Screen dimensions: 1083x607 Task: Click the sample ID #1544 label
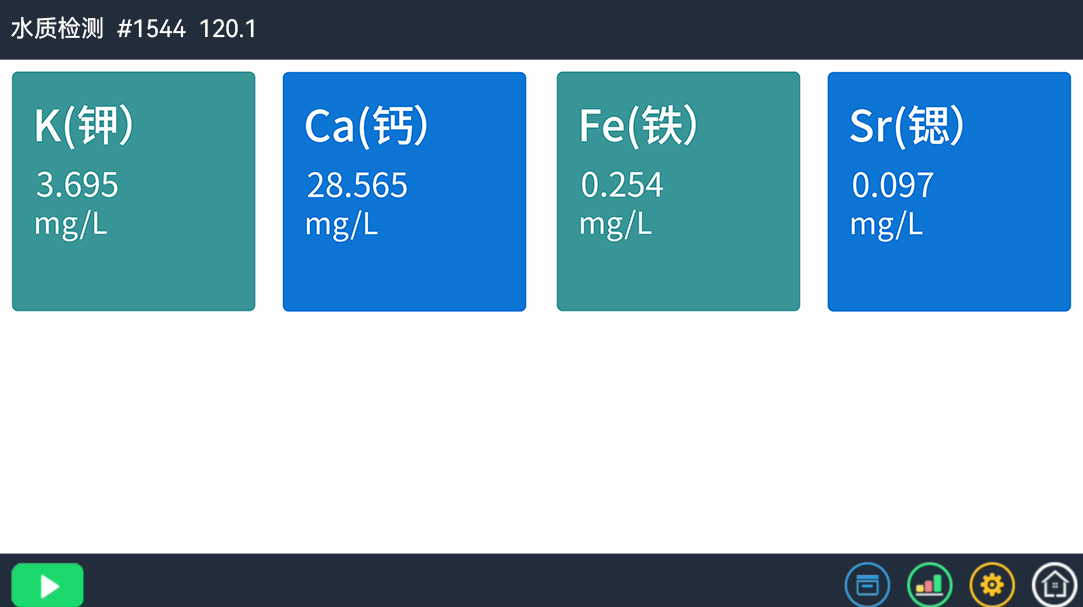pyautogui.click(x=149, y=29)
